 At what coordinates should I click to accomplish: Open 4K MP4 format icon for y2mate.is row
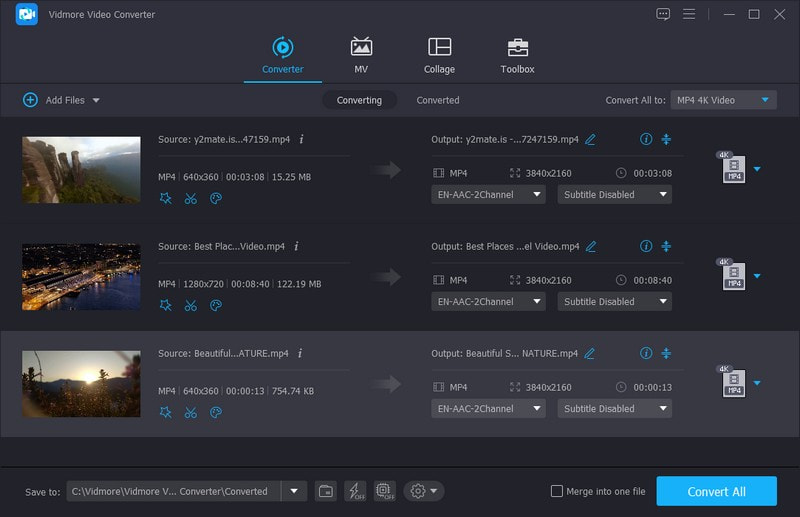(x=732, y=167)
